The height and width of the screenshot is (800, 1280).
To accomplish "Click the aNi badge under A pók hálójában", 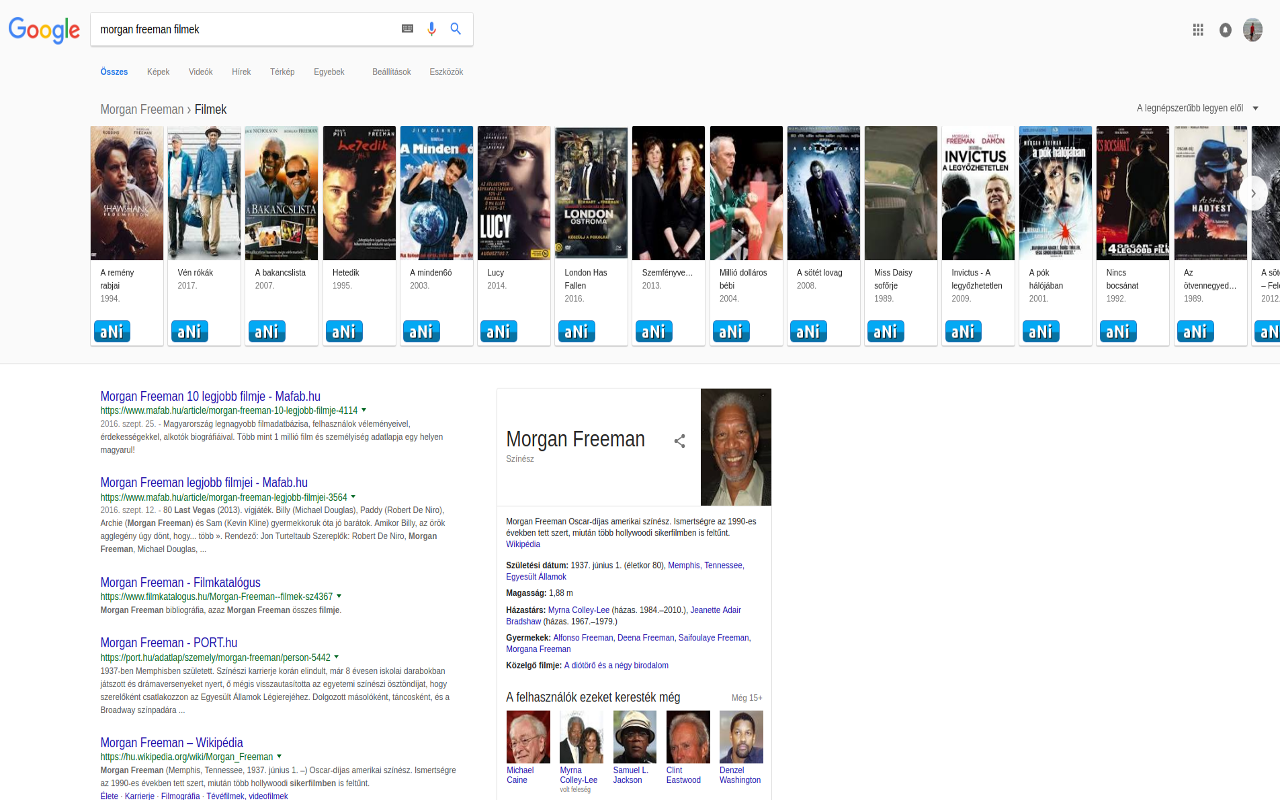I will 1041,331.
